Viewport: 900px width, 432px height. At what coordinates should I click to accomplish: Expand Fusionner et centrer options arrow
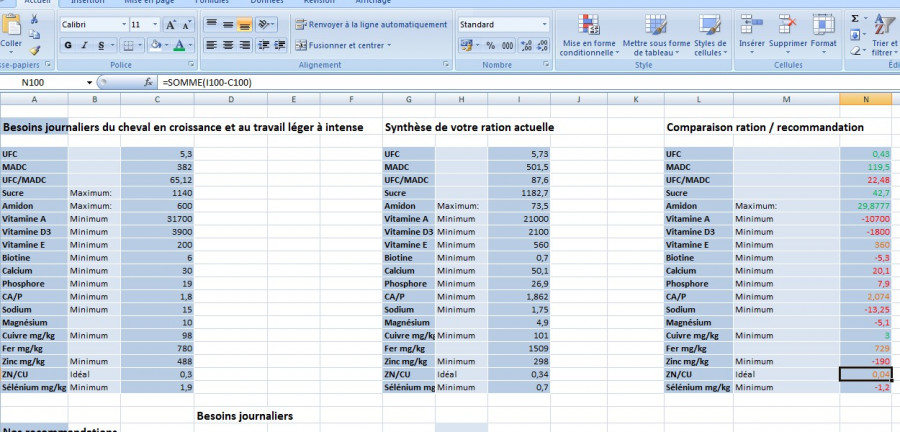(389, 45)
